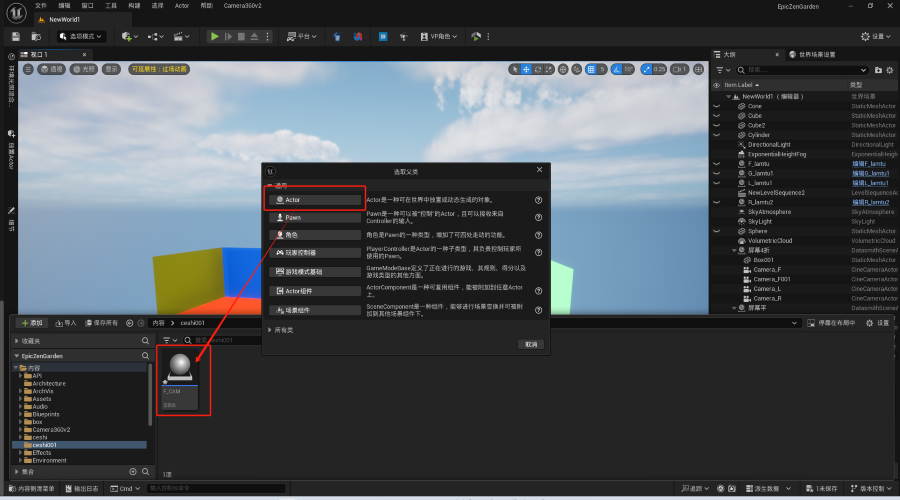Select the rotate gizmo tool
900x500 pixels.
(x=538, y=69)
